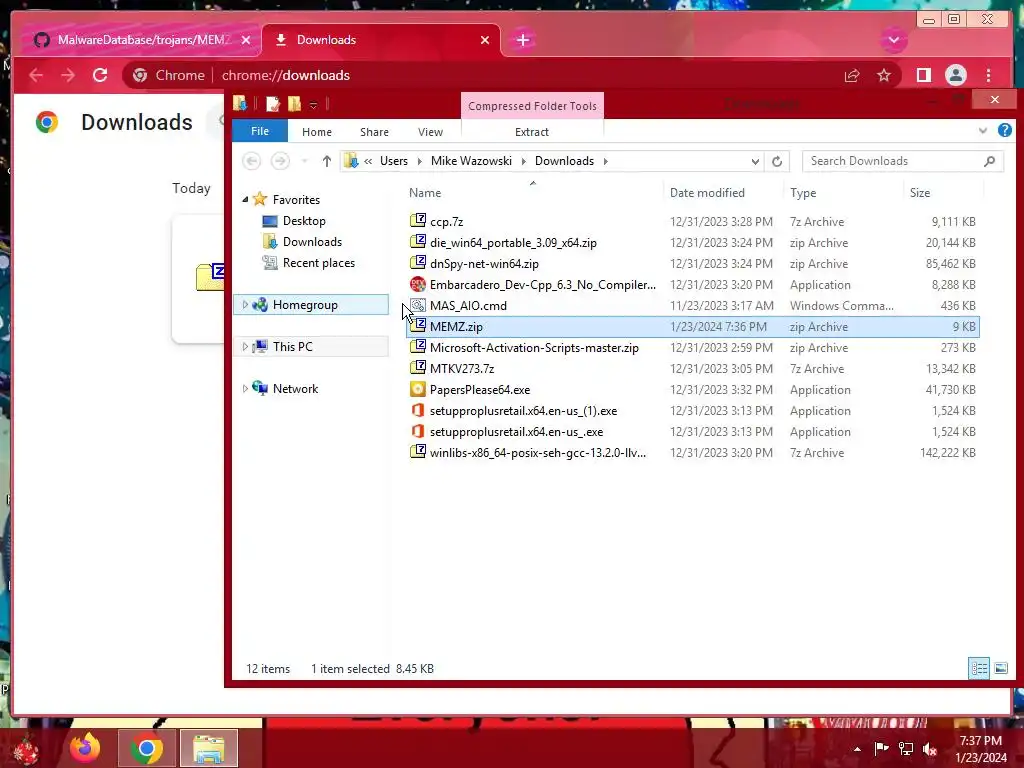The width and height of the screenshot is (1024, 768).
Task: Open the File tab in Explorer
Action: point(260,131)
